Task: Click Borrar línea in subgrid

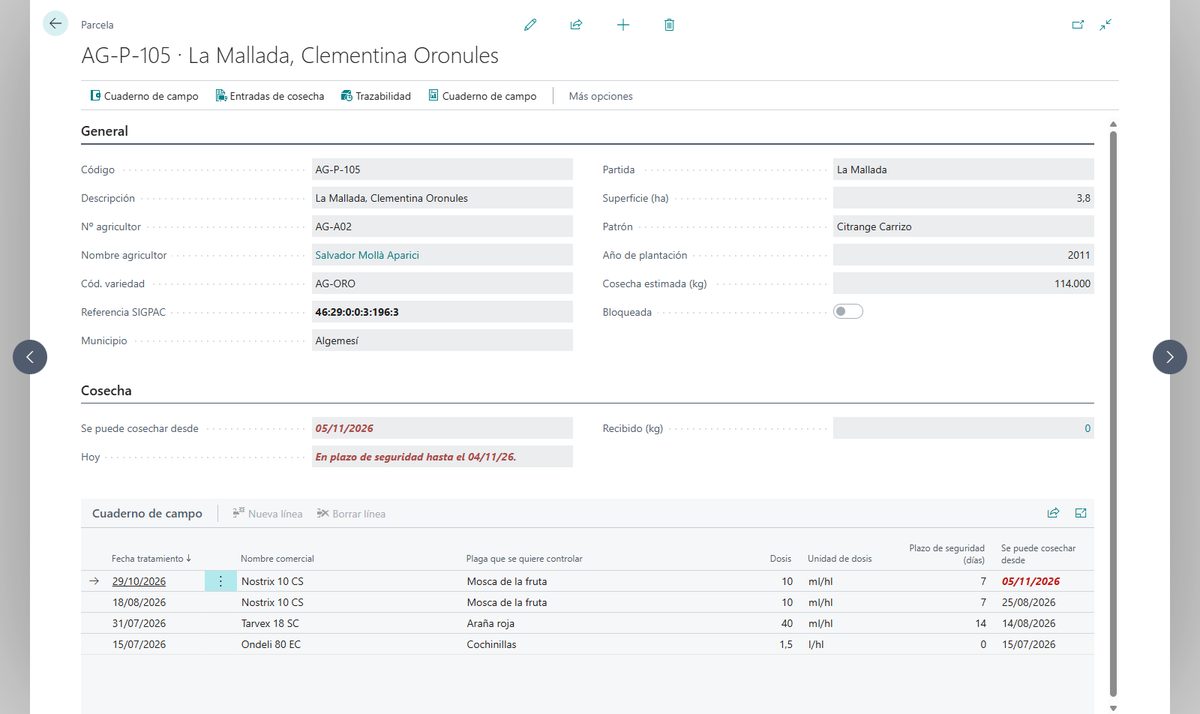Action: [351, 514]
